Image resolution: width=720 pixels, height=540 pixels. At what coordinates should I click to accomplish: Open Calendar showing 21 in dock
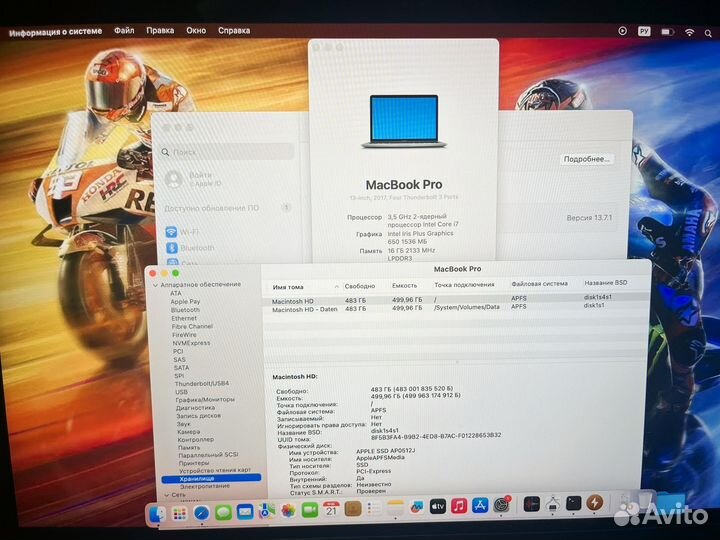pos(331,509)
